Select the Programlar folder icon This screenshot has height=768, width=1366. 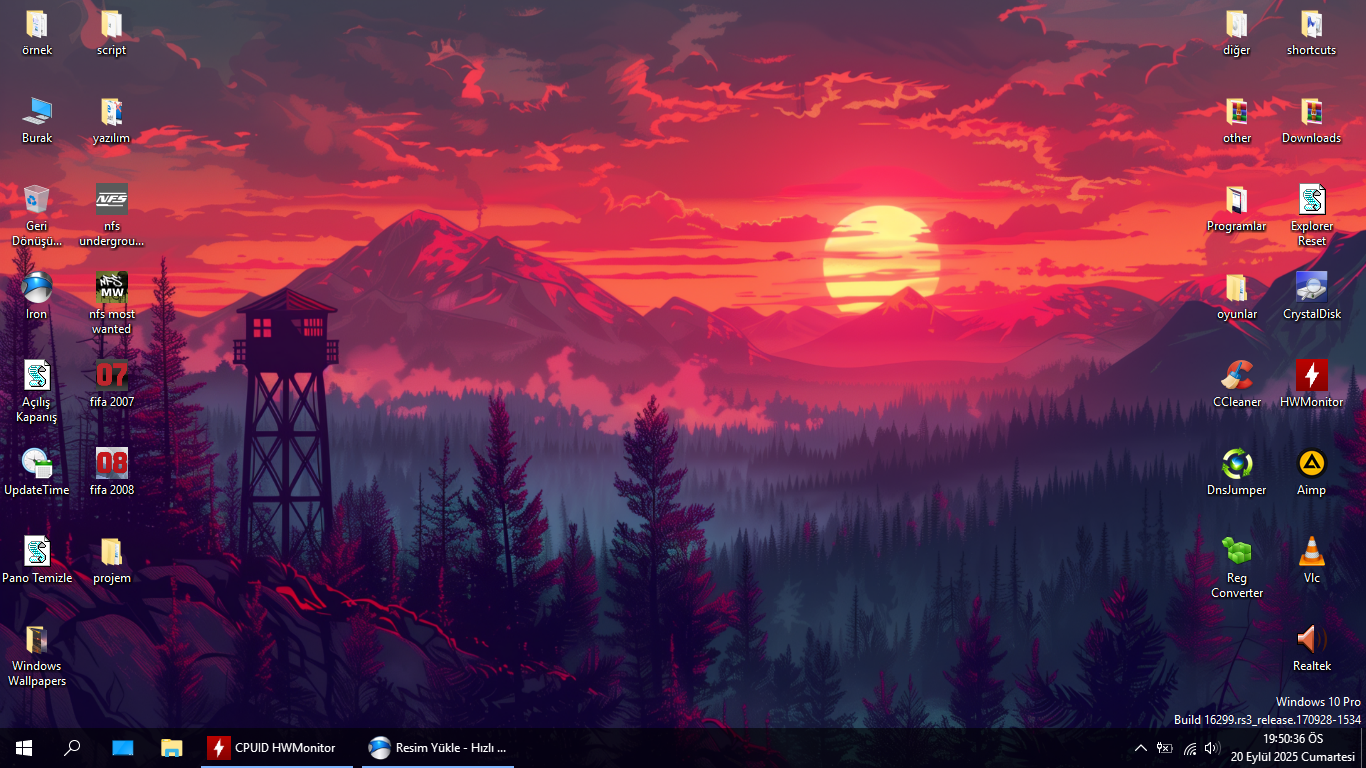(1237, 200)
